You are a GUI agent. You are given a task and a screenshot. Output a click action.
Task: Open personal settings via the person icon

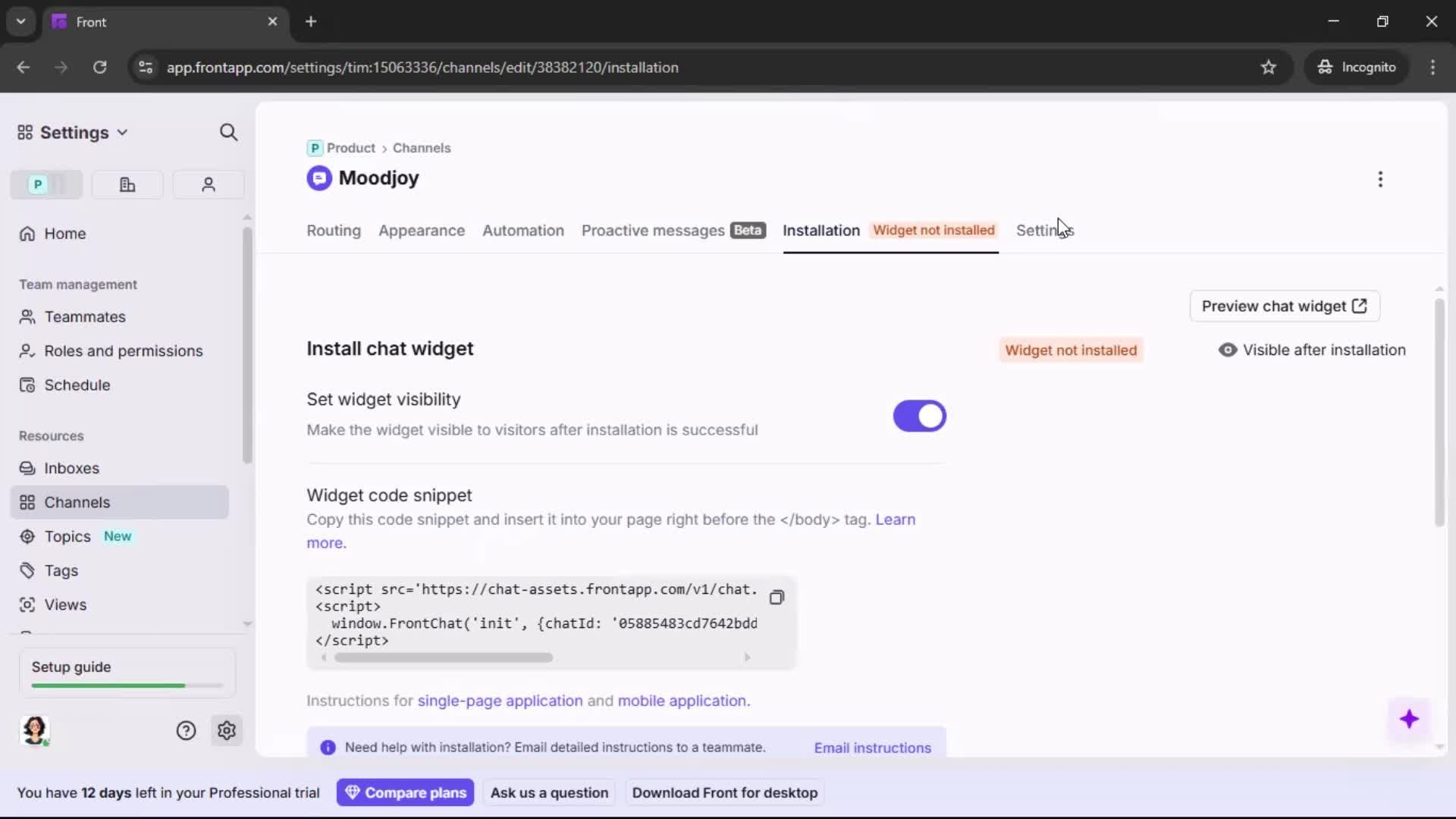coord(208,184)
